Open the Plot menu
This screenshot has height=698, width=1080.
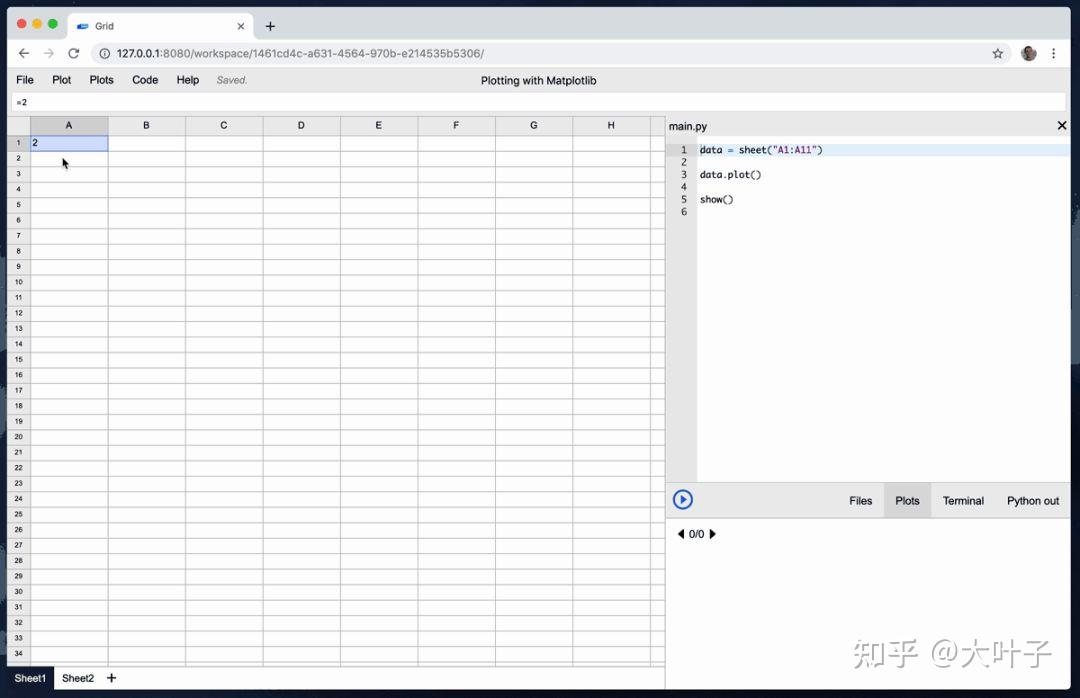(x=61, y=80)
